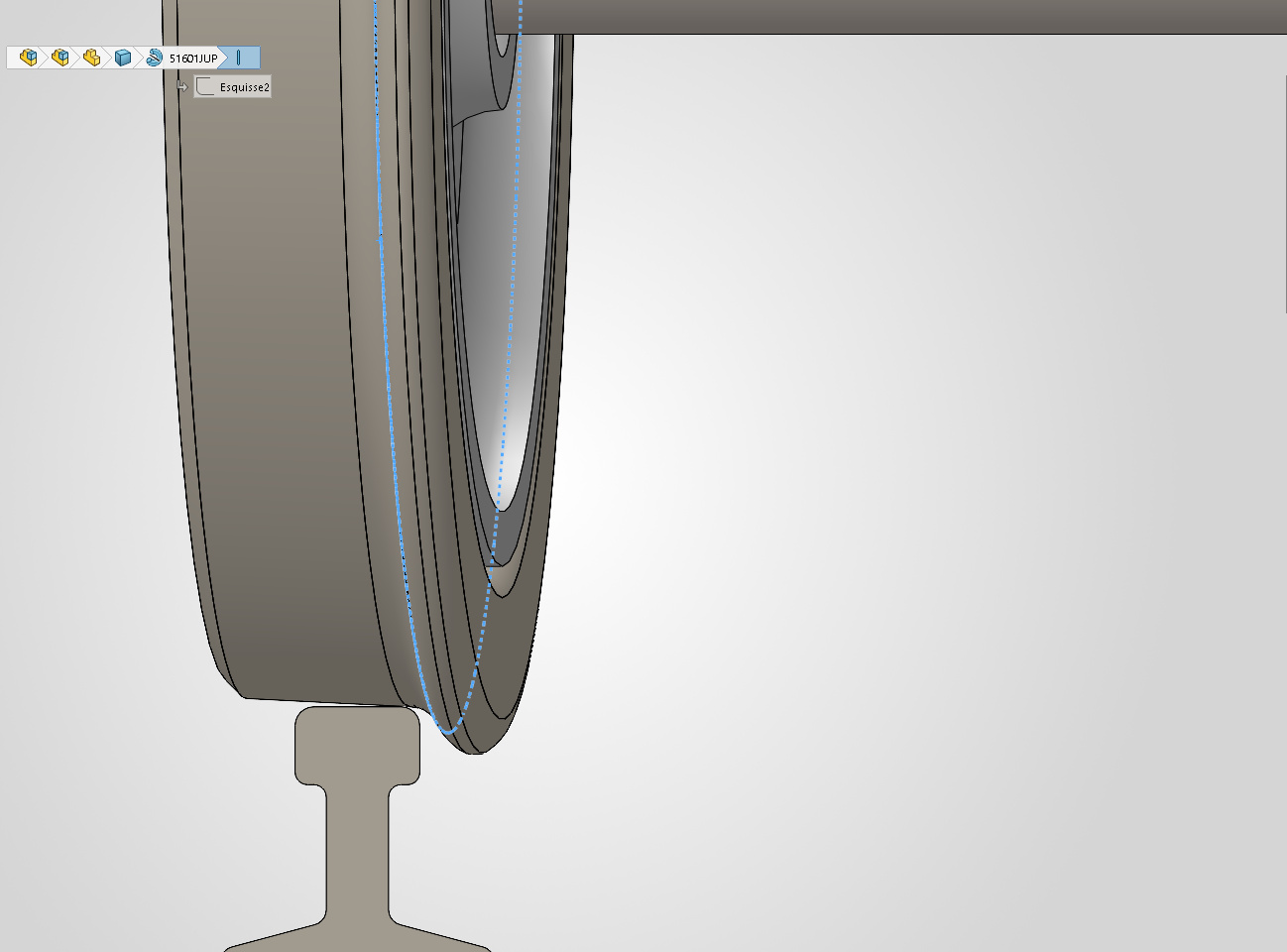1287x952 pixels.
Task: Select the 51601JUP feature name in the breadcrumb
Action: click(x=193, y=59)
